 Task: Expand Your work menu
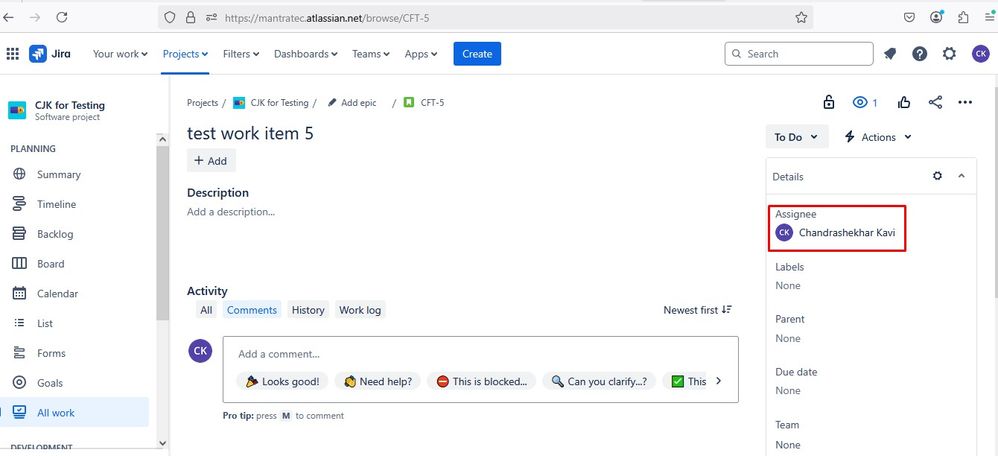[120, 54]
